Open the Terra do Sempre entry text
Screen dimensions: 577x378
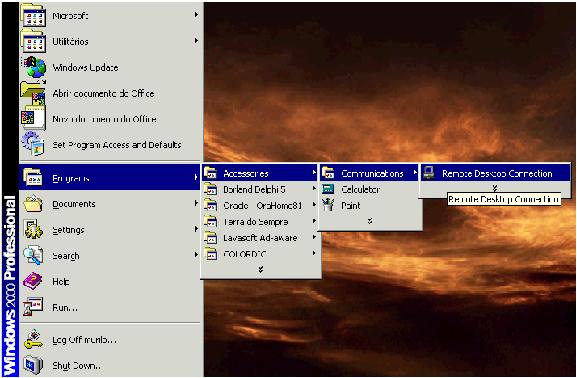(x=255, y=222)
